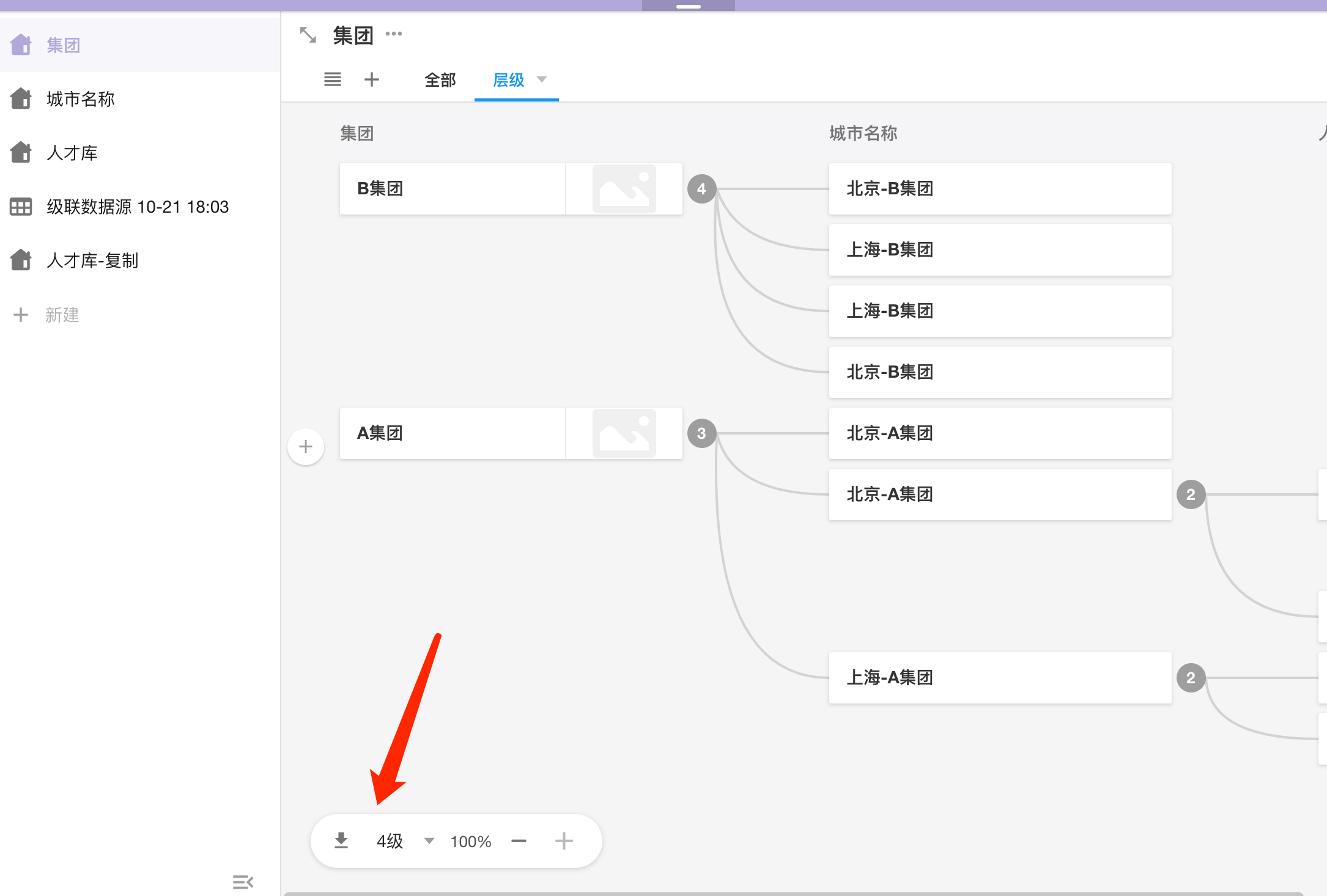Click the view list hamburger icon
The image size is (1327, 896).
pyautogui.click(x=333, y=79)
